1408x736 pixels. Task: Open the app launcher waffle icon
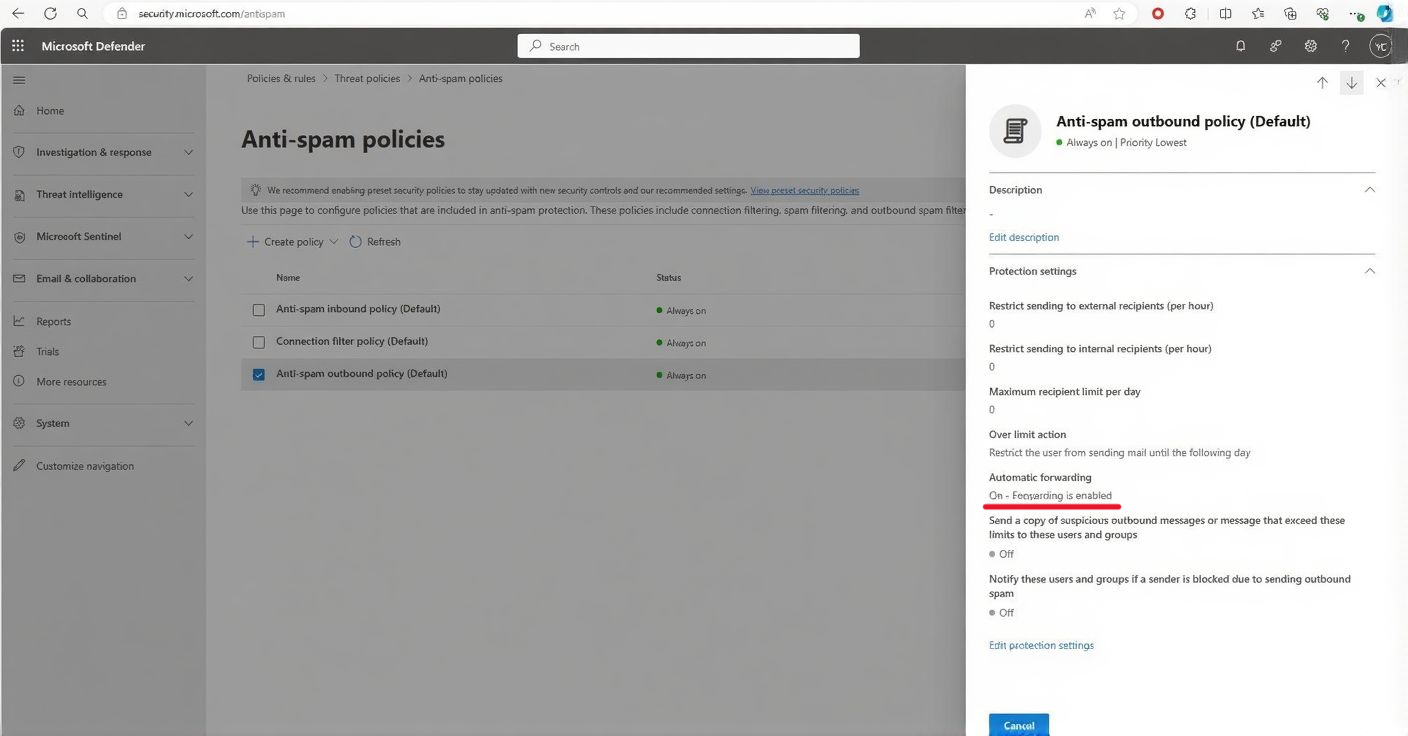pos(18,46)
